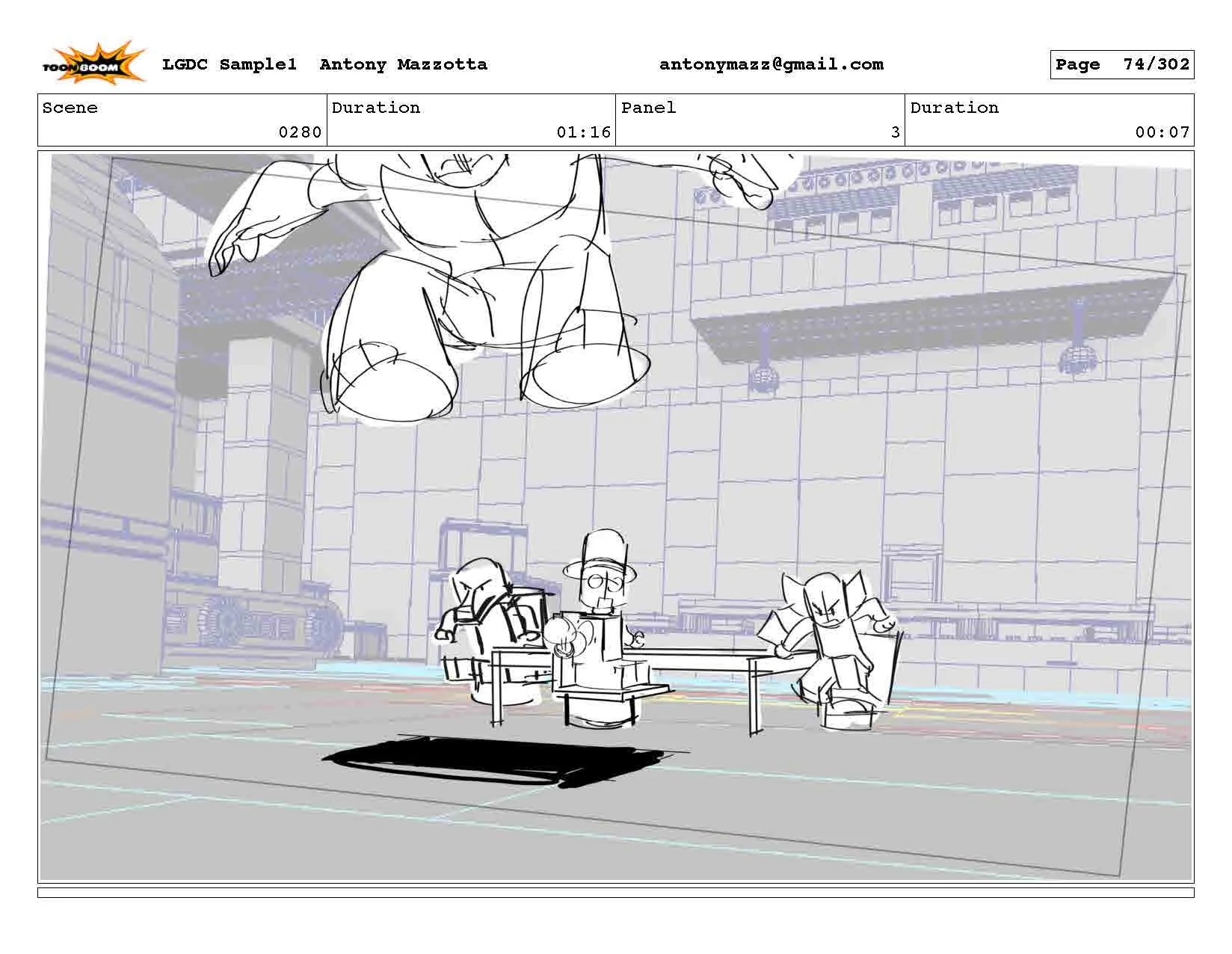This screenshot has width=1232, height=954.
Task: Click the Page 74/302 indicator
Action: pos(1121,64)
